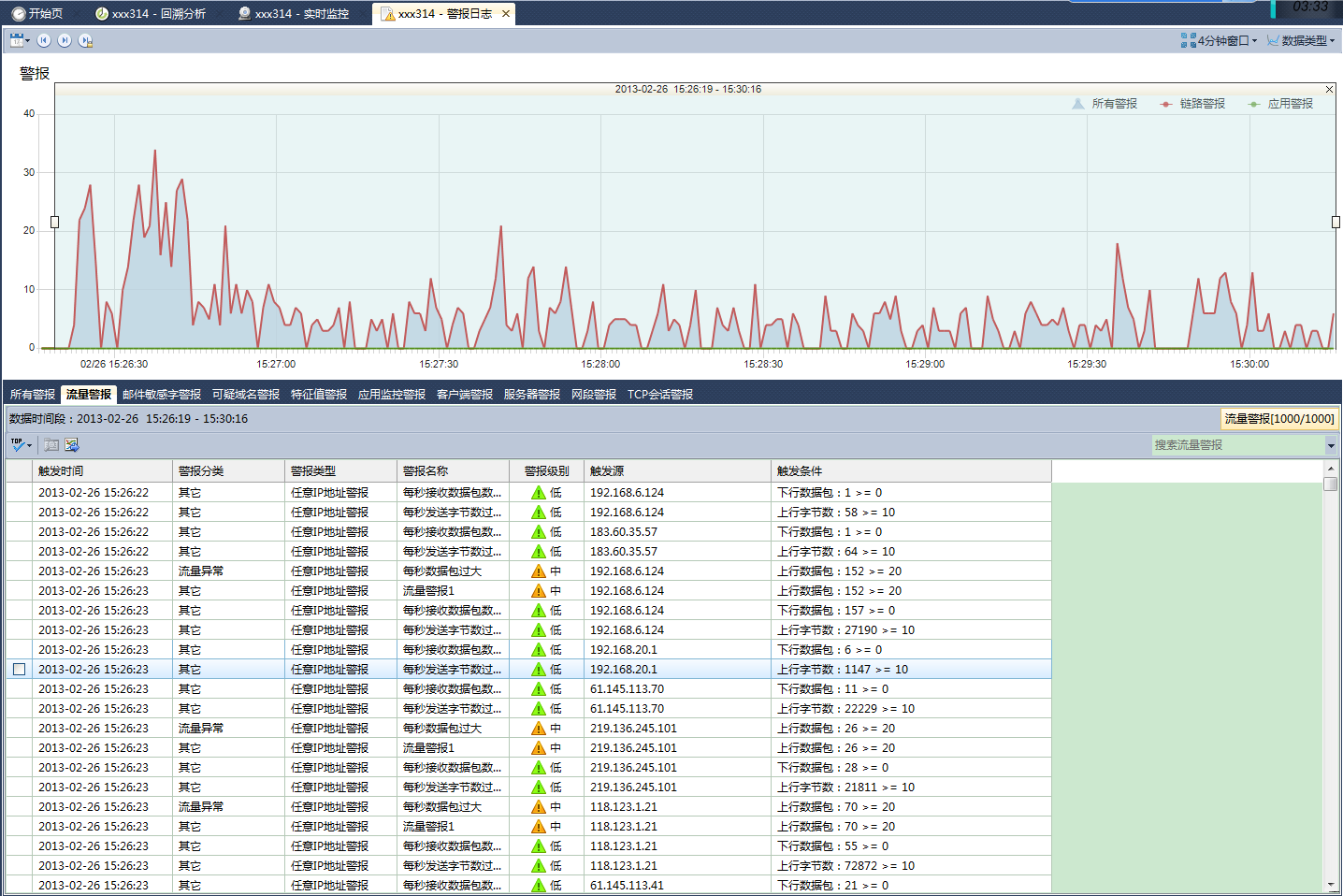1343x896 pixels.
Task: Click the previous time step button
Action: [x=44, y=40]
